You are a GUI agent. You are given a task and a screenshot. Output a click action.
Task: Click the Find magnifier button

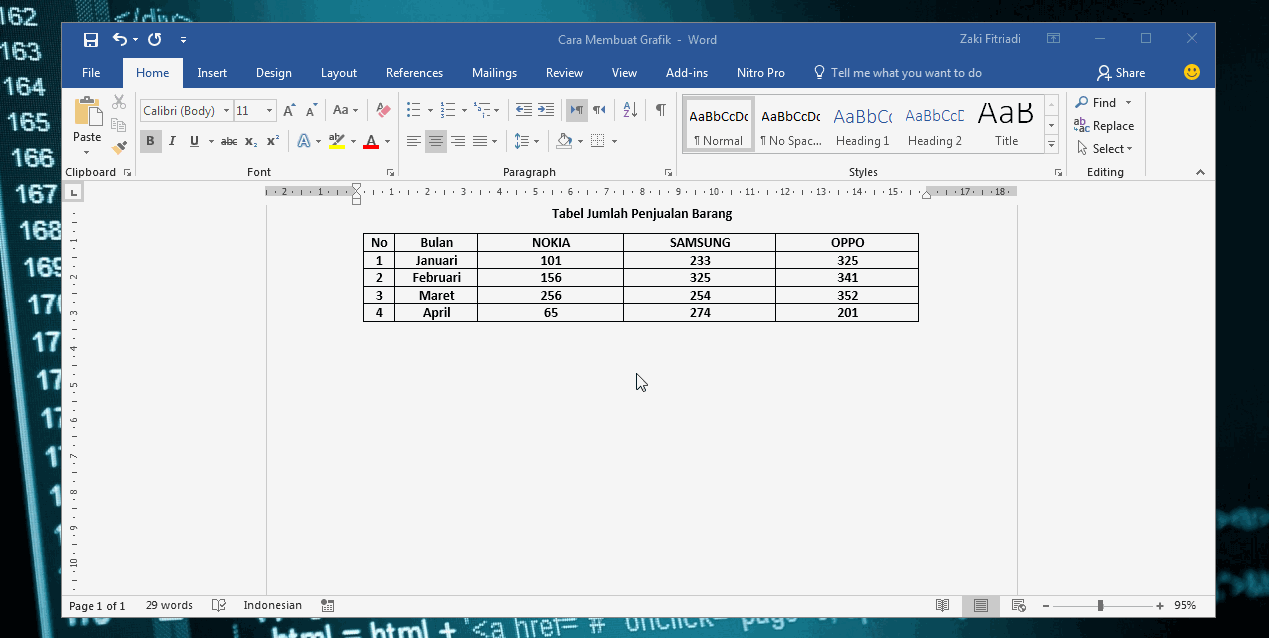click(x=1097, y=103)
